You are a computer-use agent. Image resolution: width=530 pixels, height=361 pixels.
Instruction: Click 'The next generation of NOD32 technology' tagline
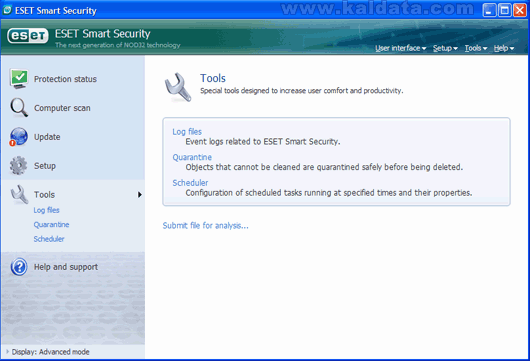[x=118, y=45]
